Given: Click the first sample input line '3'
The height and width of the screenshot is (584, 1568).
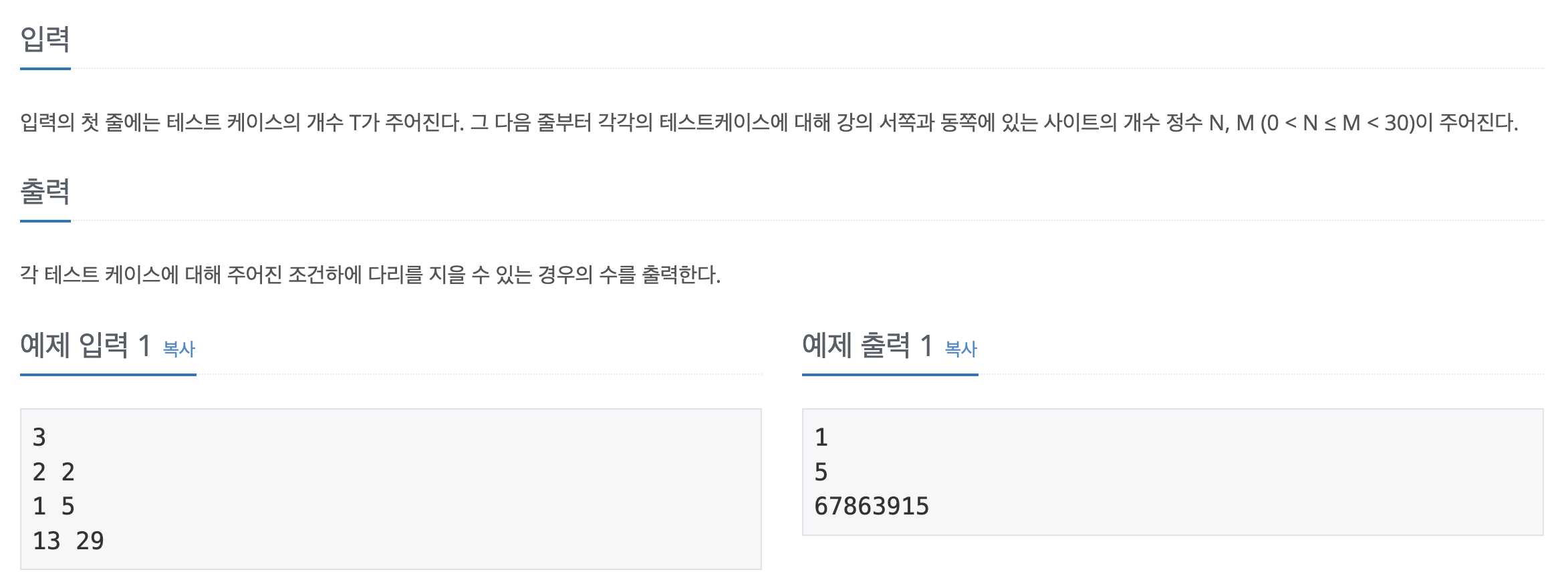Looking at the screenshot, I should tap(39, 437).
